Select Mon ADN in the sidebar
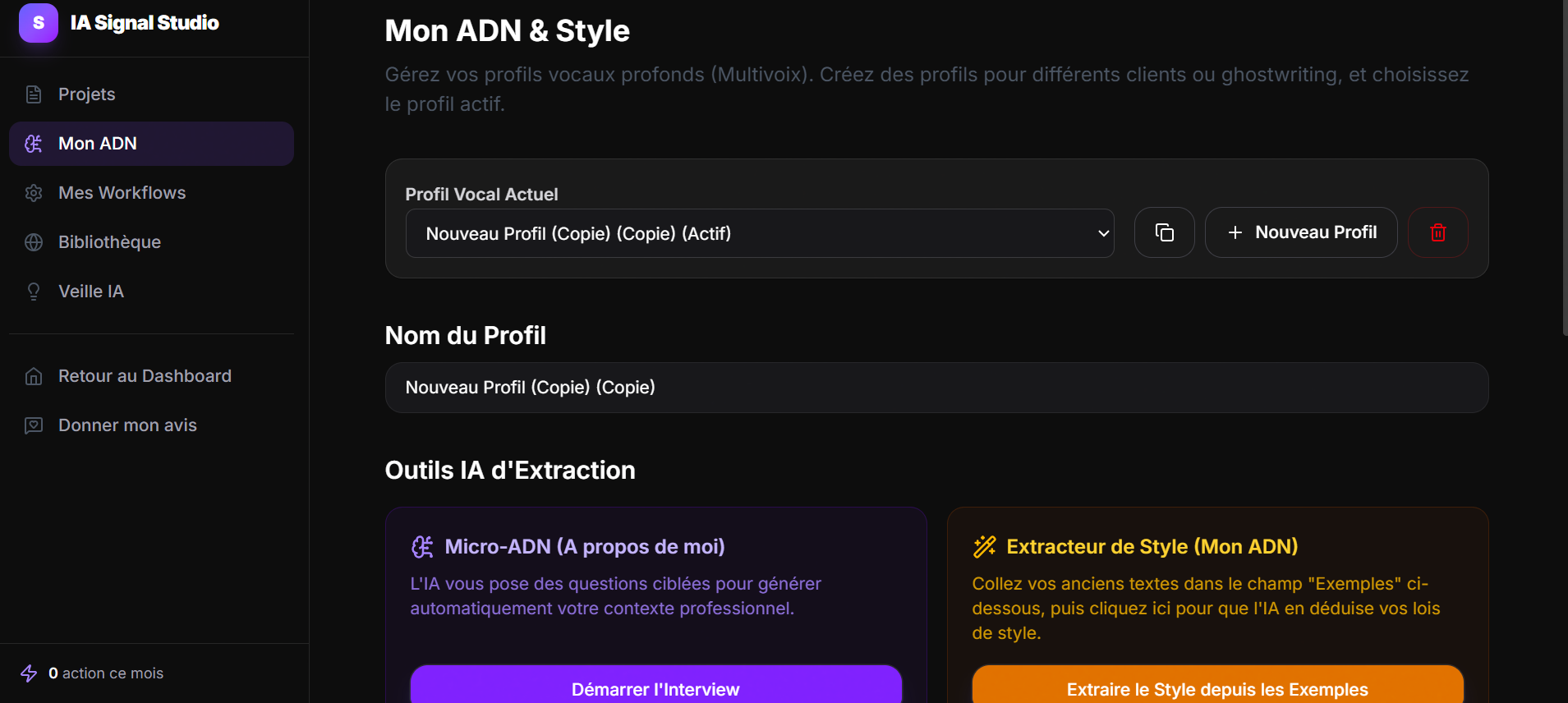 [151, 144]
